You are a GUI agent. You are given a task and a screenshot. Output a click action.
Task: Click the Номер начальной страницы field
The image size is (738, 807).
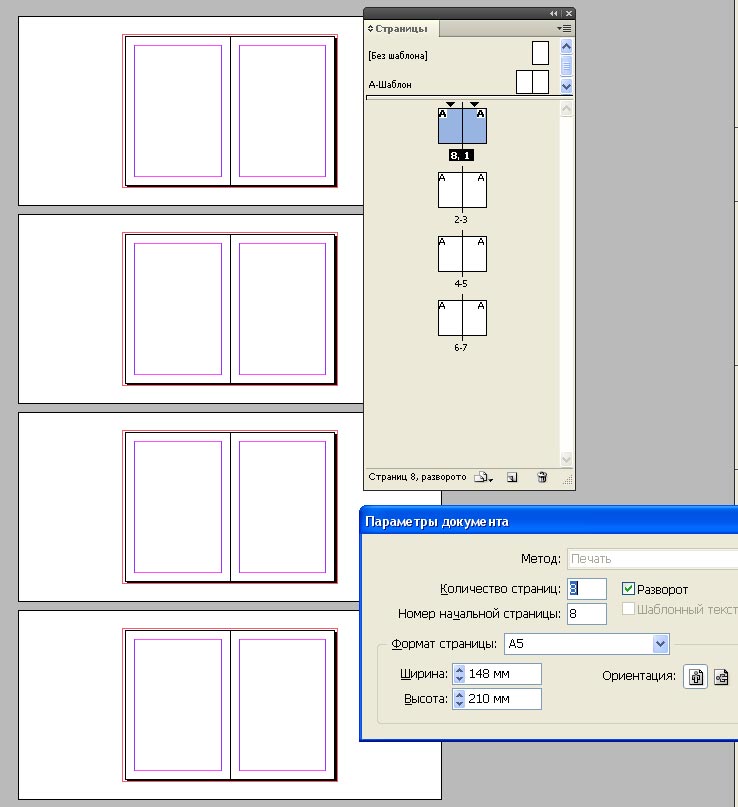click(587, 614)
